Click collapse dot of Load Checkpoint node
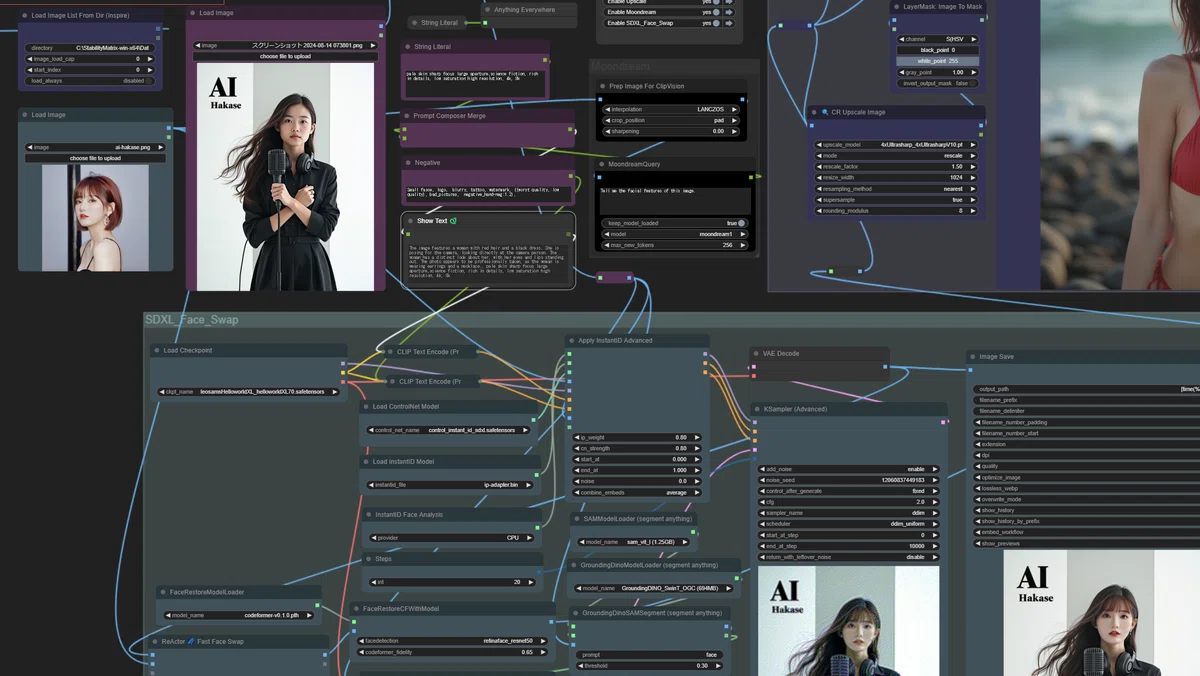 tap(157, 351)
